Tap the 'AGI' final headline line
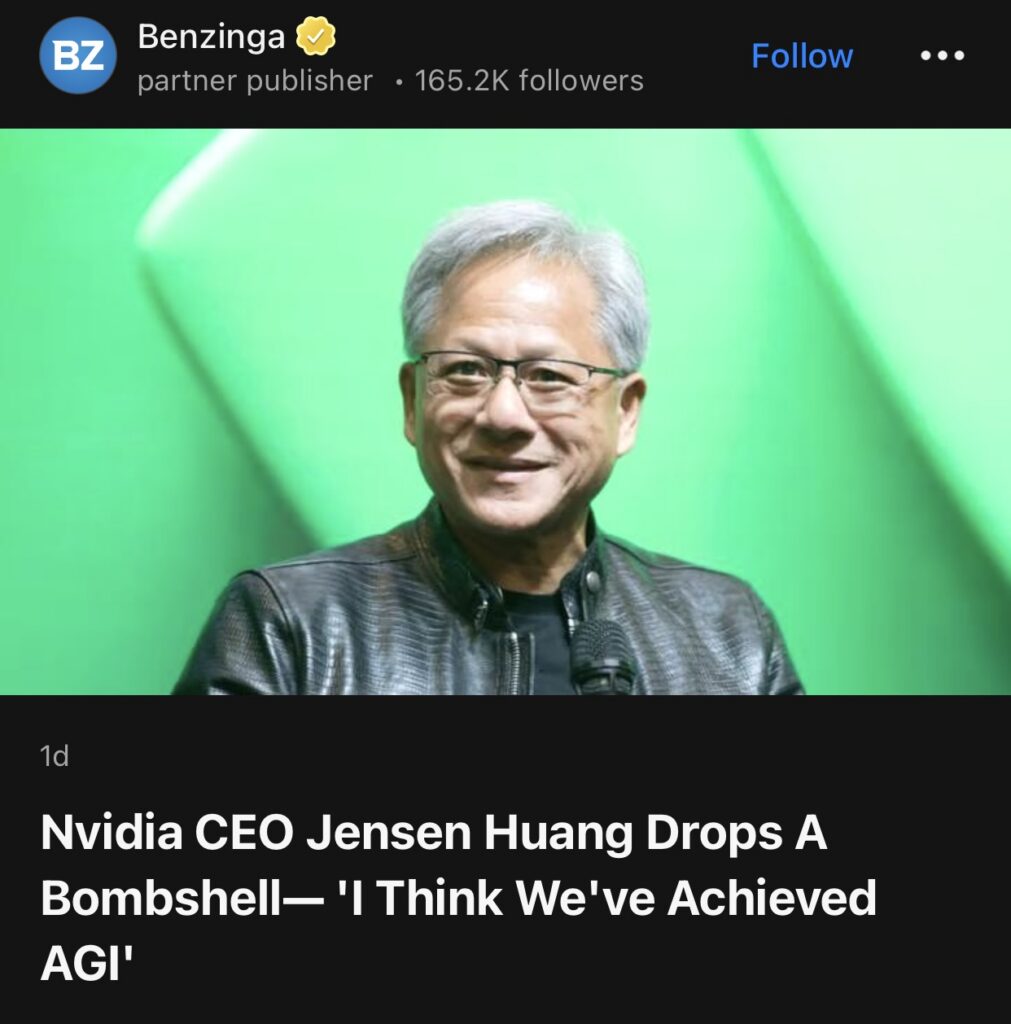 pos(87,963)
